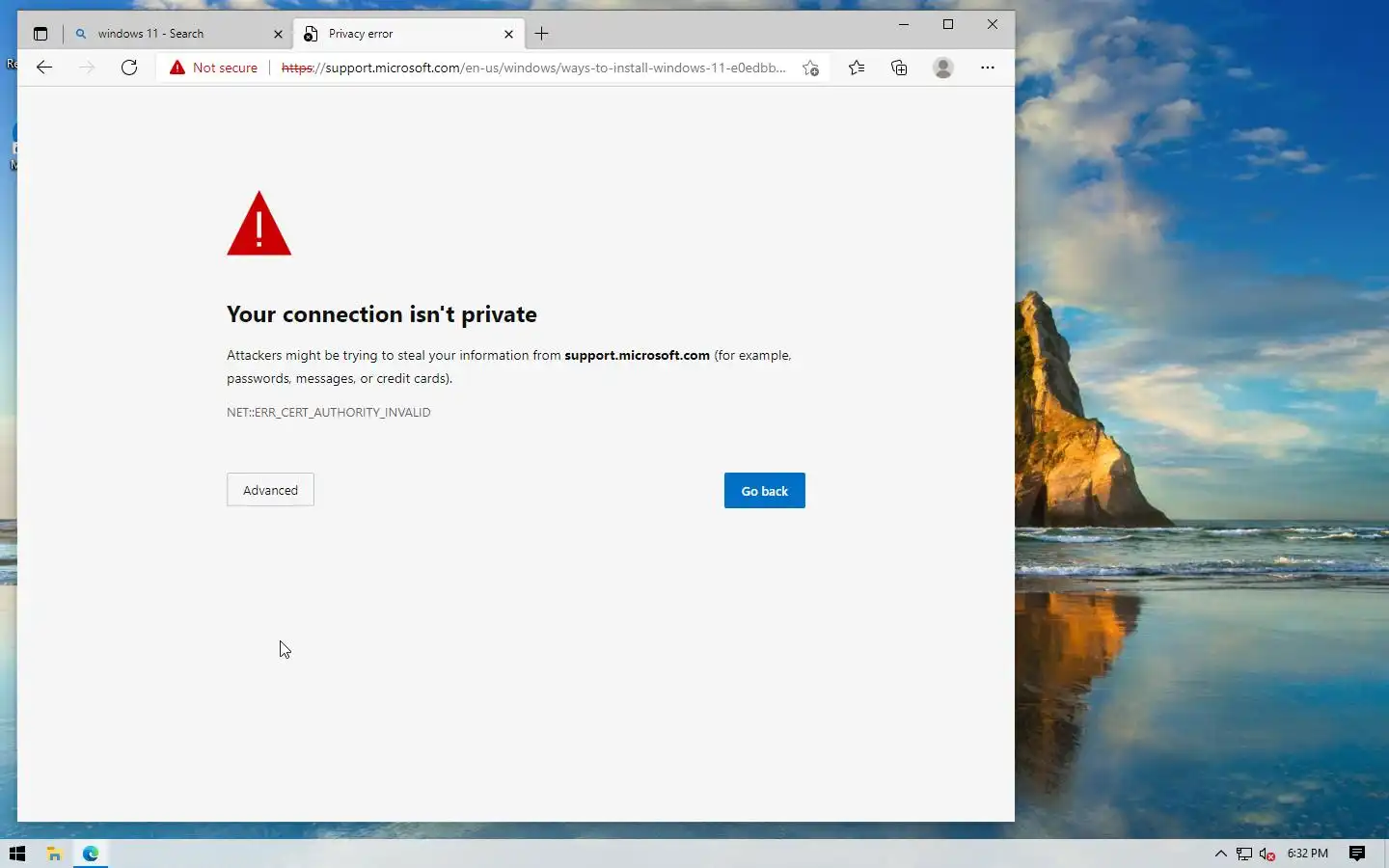Viewport: 1389px width, 868px height.
Task: Open the network status tray icon
Action: tap(1244, 854)
